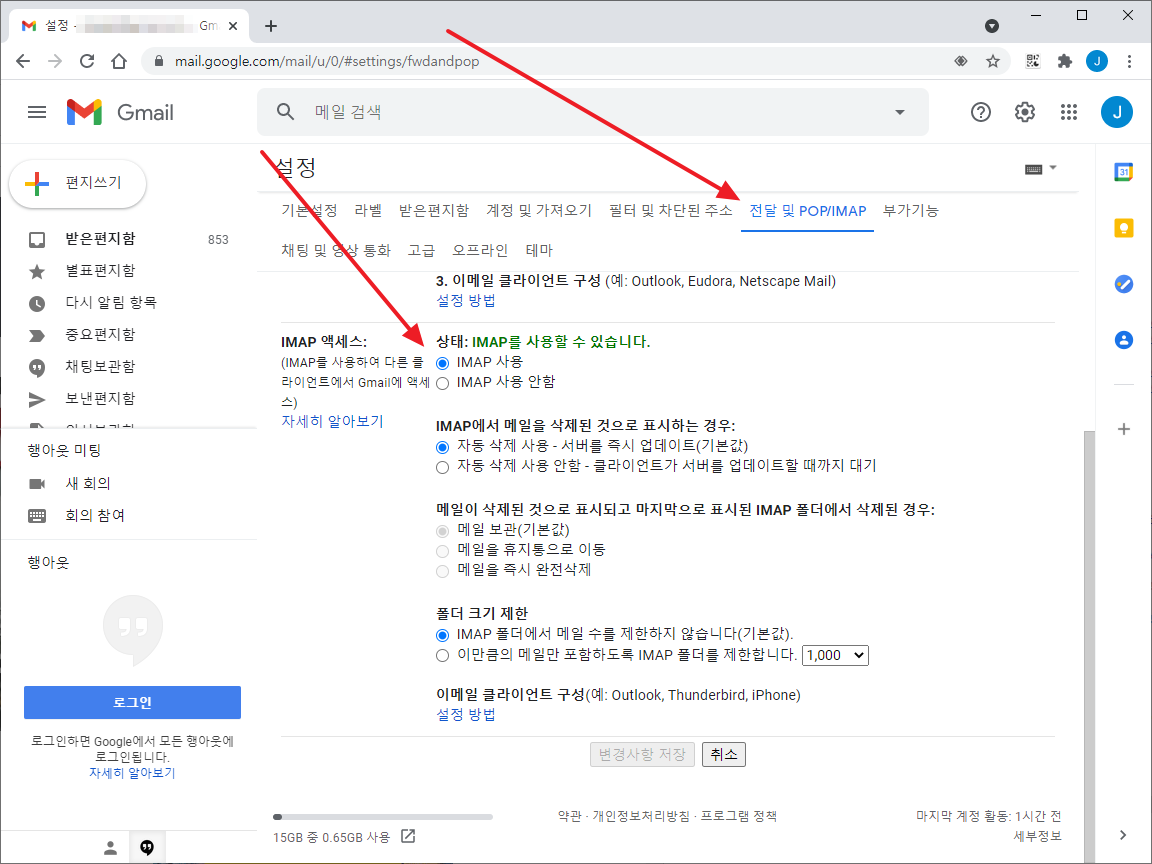
Task: Click the 편지쓰기 compose button
Action: 77,183
